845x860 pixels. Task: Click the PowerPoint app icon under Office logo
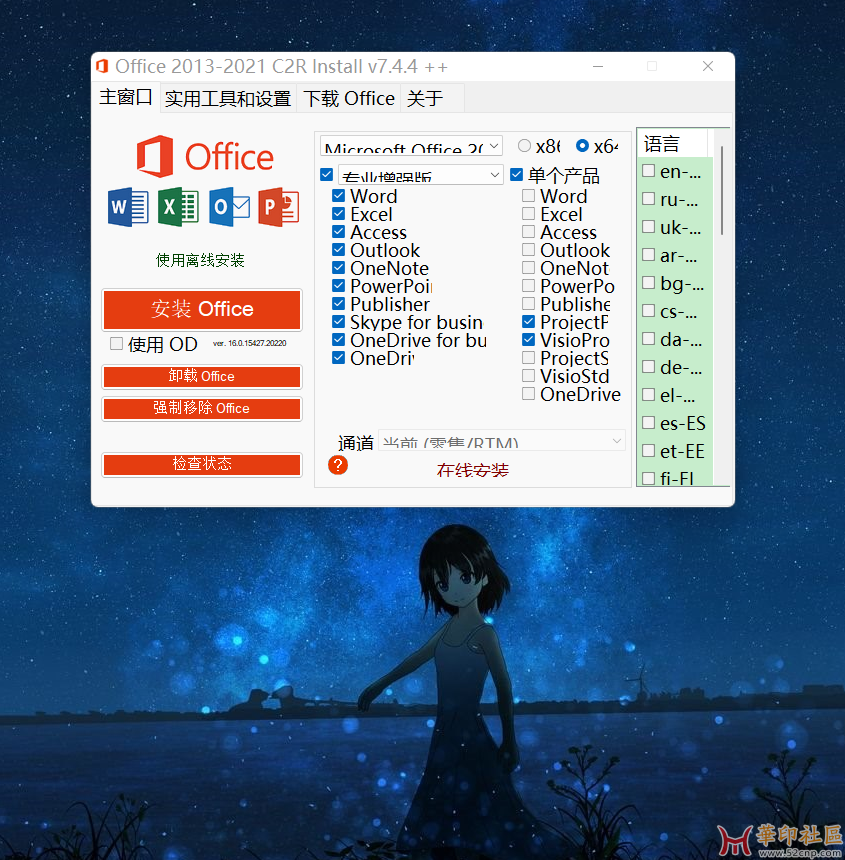279,207
